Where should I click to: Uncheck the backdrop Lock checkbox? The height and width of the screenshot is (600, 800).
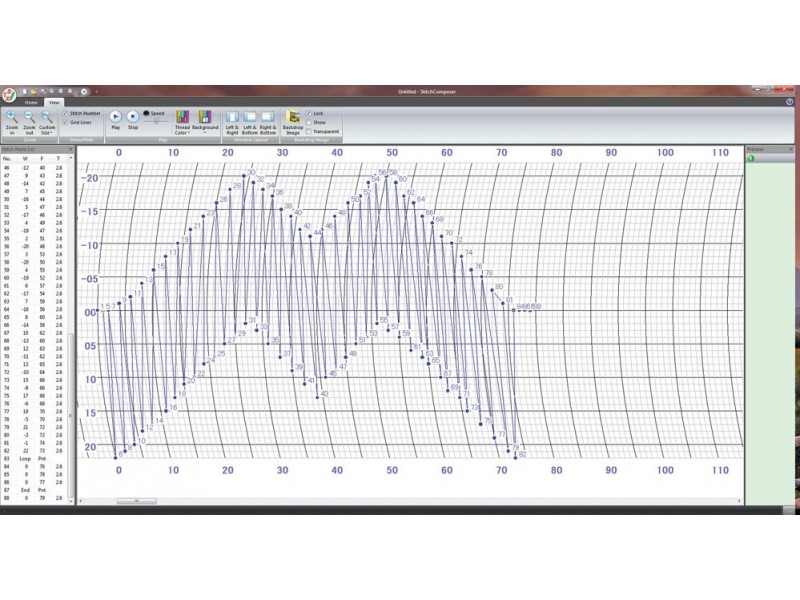pyautogui.click(x=309, y=114)
